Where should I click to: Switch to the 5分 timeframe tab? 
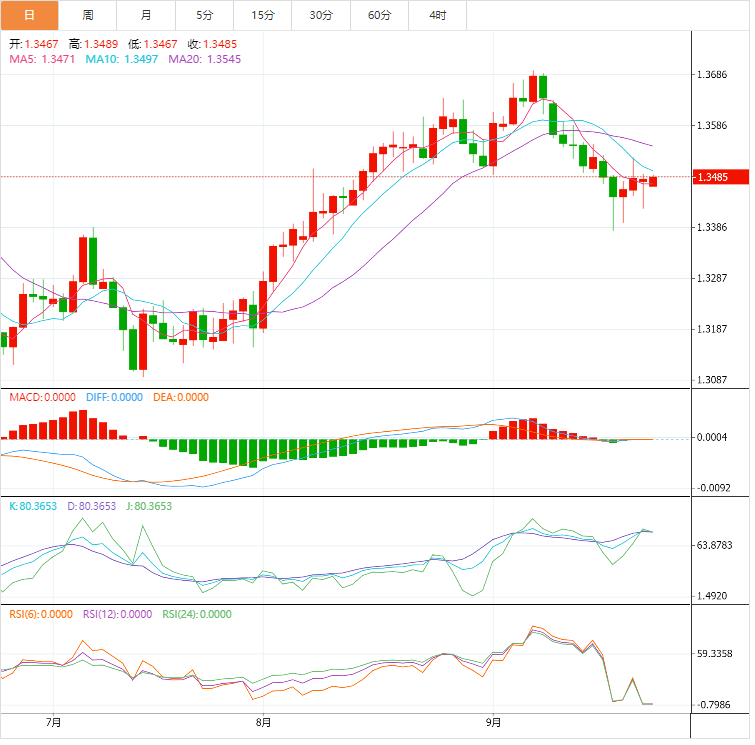205,15
